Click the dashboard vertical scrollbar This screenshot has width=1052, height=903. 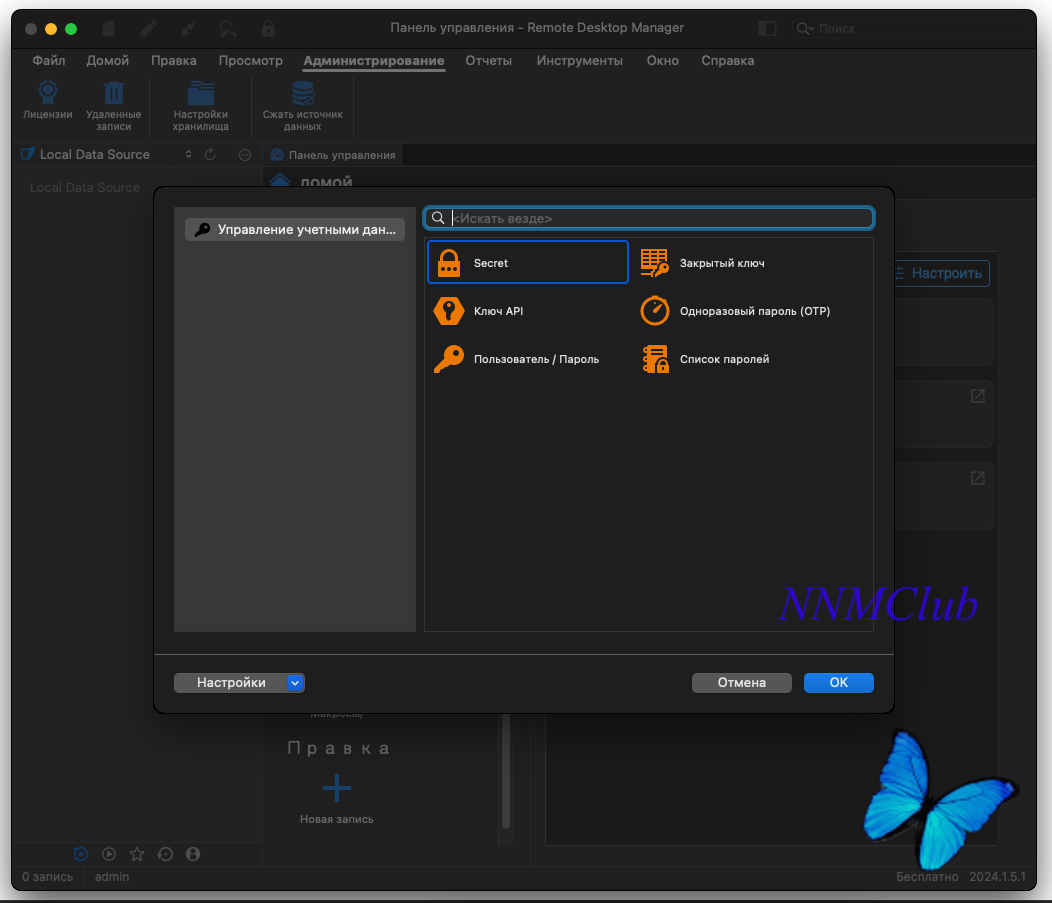click(x=506, y=772)
